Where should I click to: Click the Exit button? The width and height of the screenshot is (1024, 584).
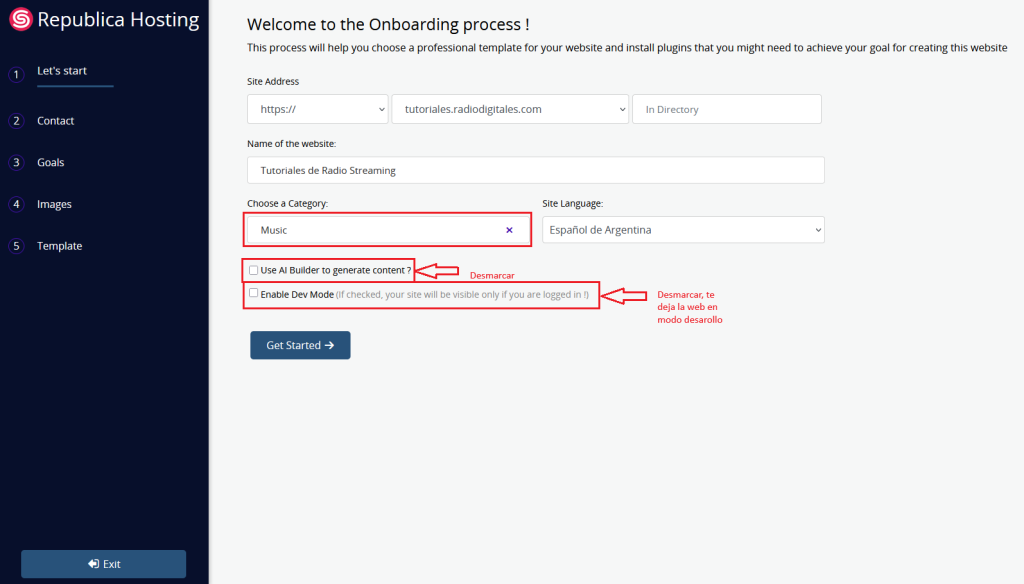coord(104,564)
